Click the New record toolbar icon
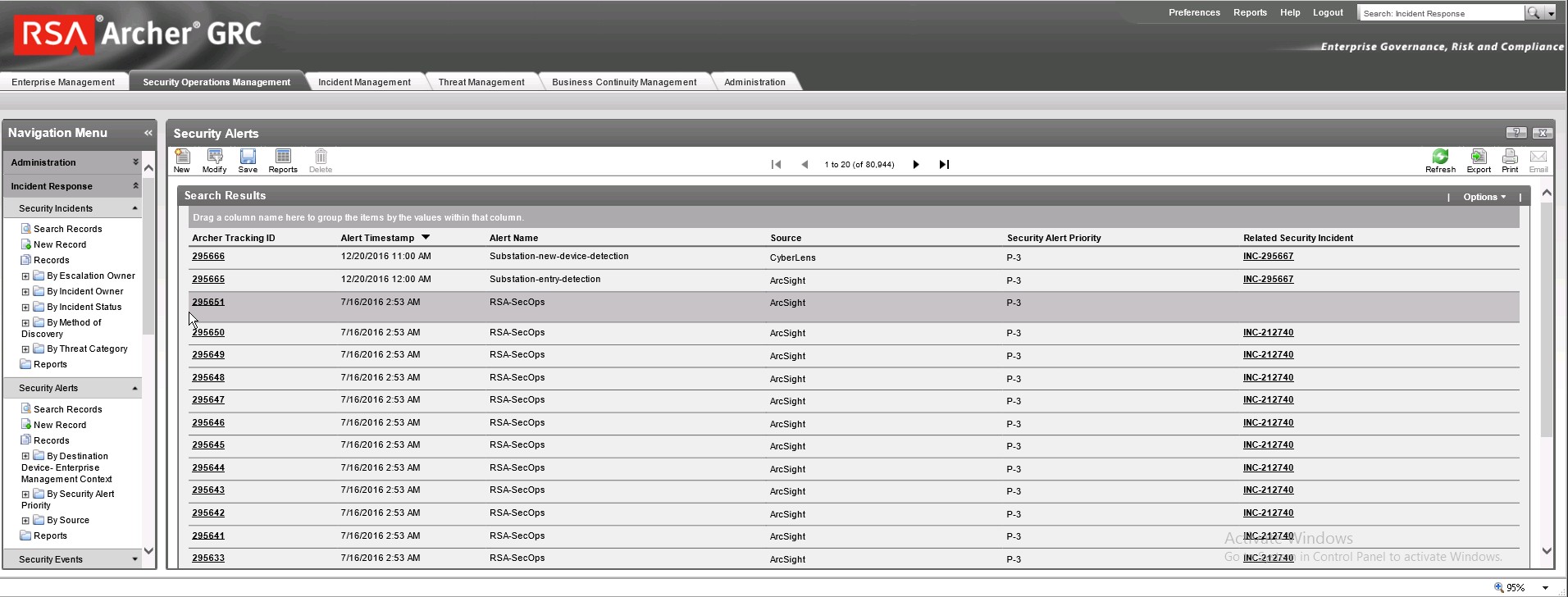 click(x=182, y=160)
